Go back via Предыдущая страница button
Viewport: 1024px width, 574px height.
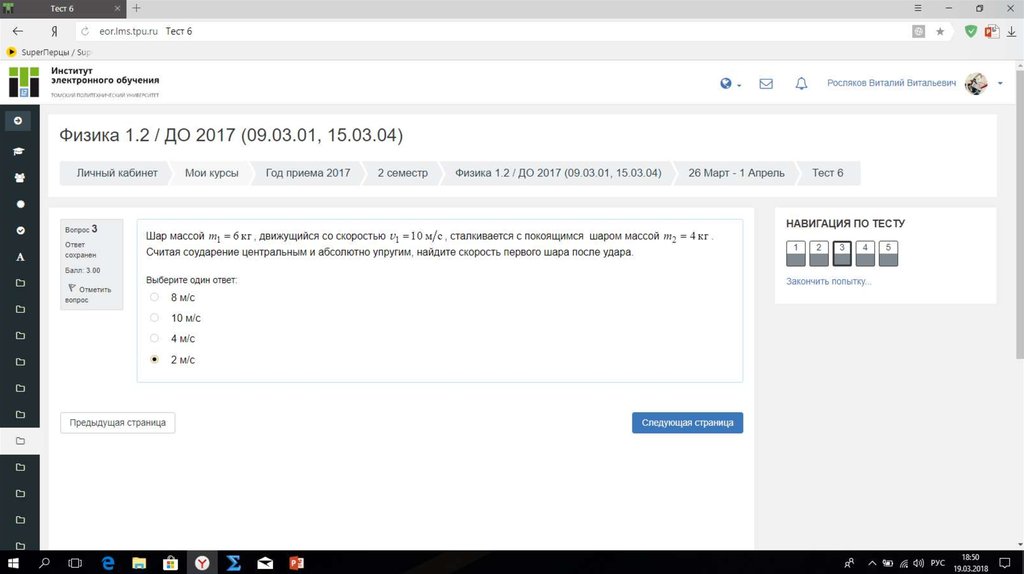pyautogui.click(x=118, y=423)
